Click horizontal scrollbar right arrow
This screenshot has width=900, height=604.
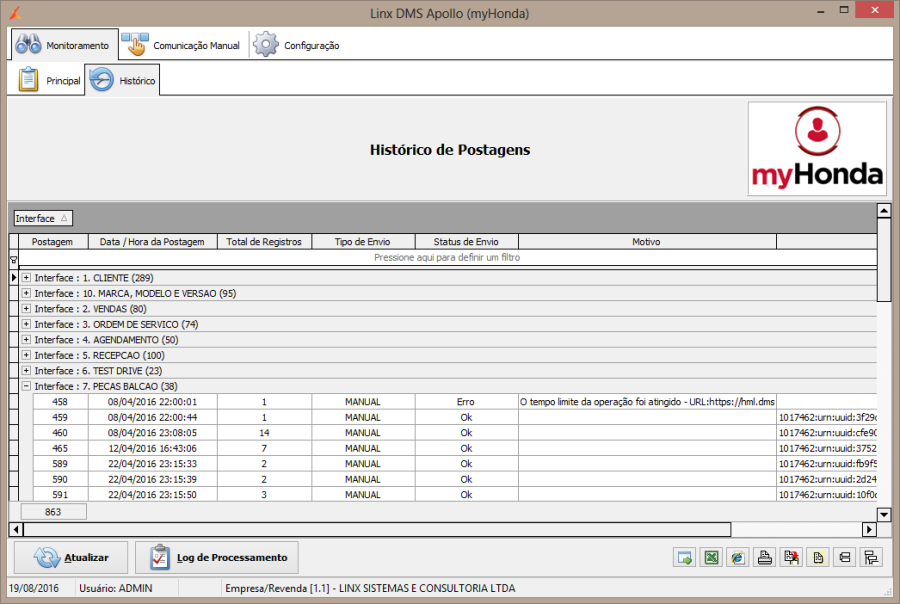pyautogui.click(x=869, y=529)
